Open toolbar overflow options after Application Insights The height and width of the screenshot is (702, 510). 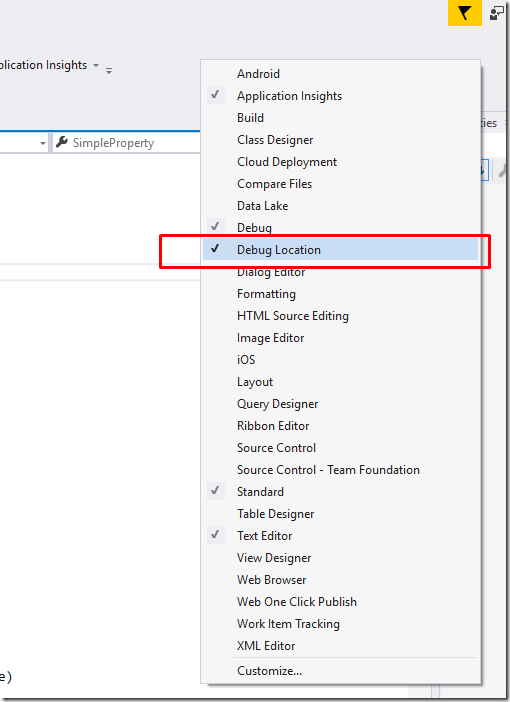point(109,70)
